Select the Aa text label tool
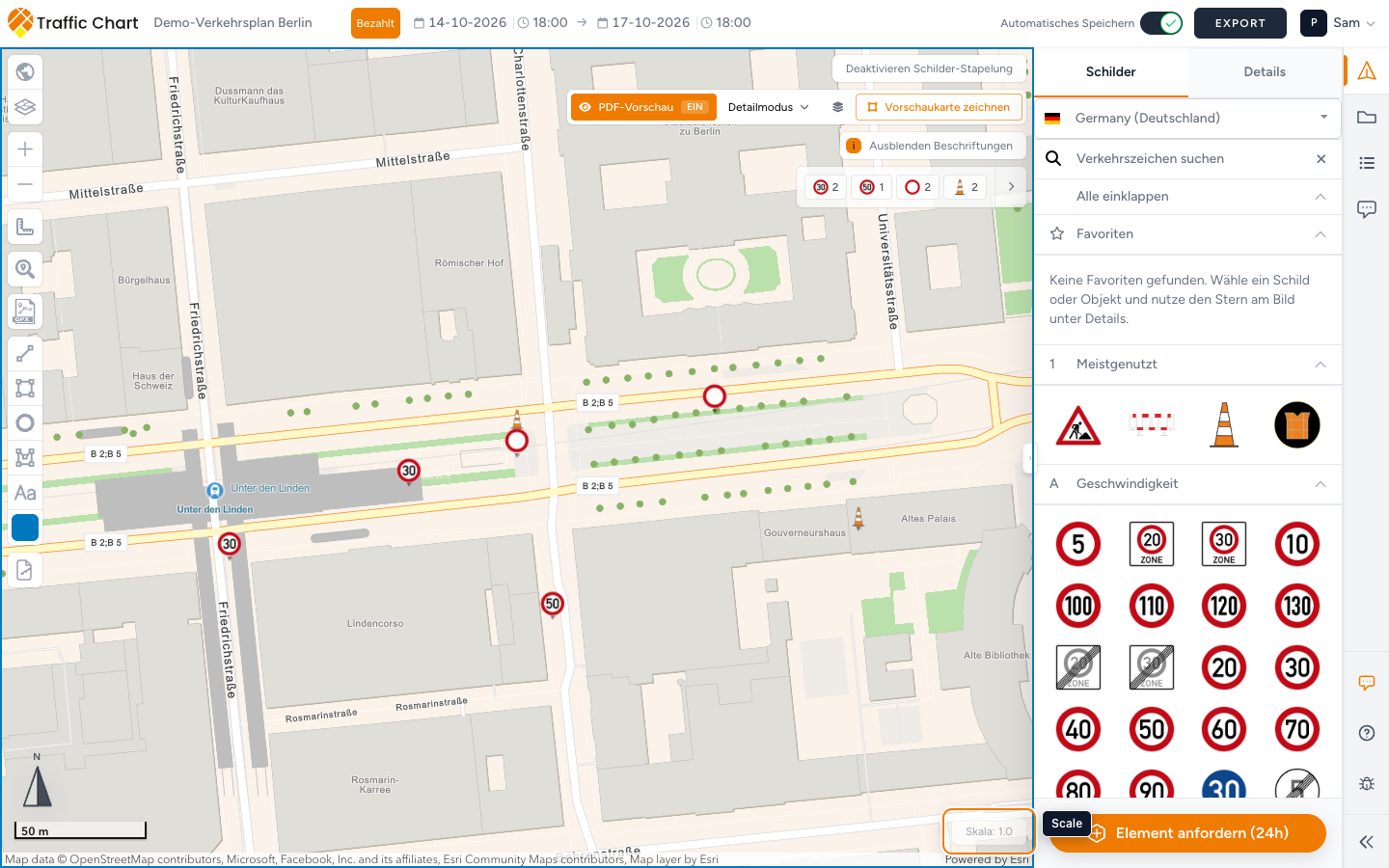Screen dimensions: 1389x868 pos(25,493)
